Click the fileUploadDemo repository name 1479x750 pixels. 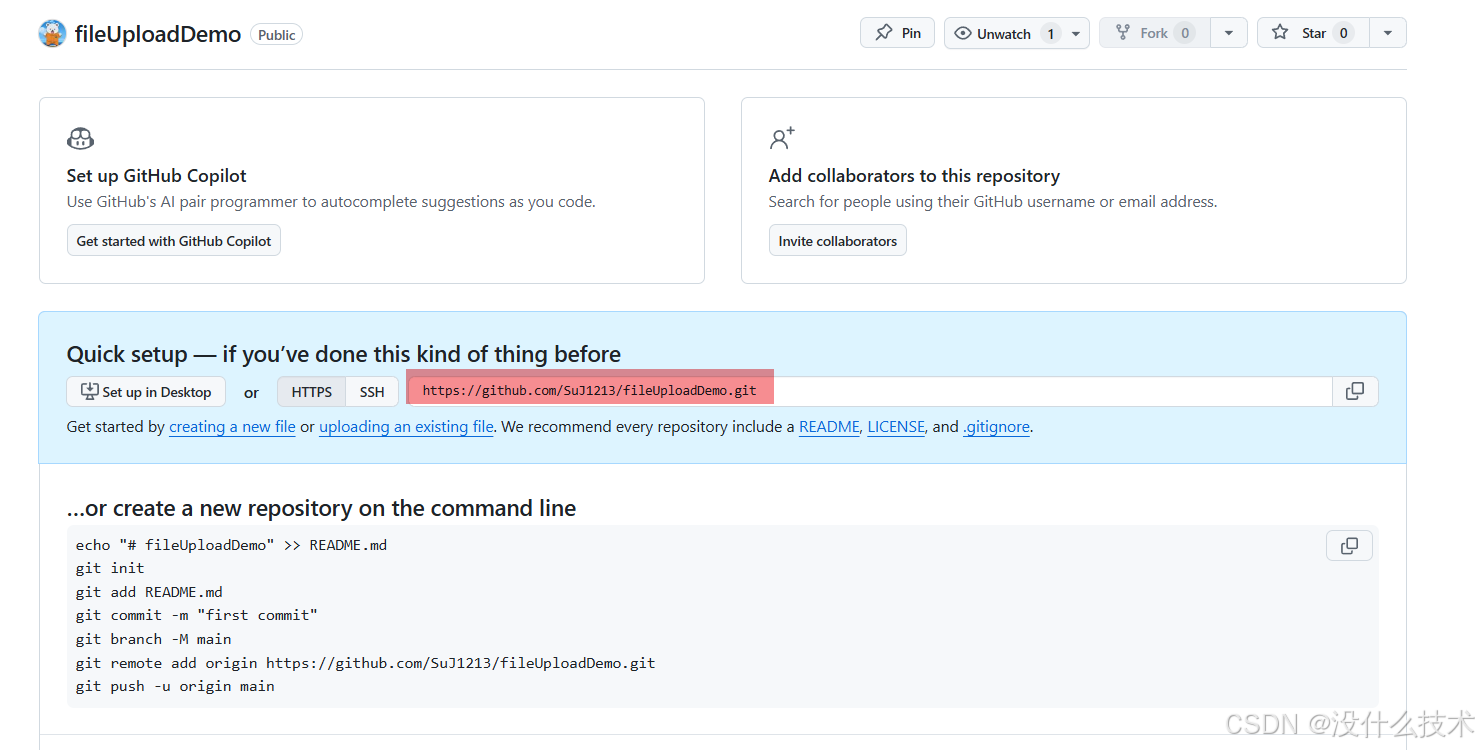click(158, 34)
